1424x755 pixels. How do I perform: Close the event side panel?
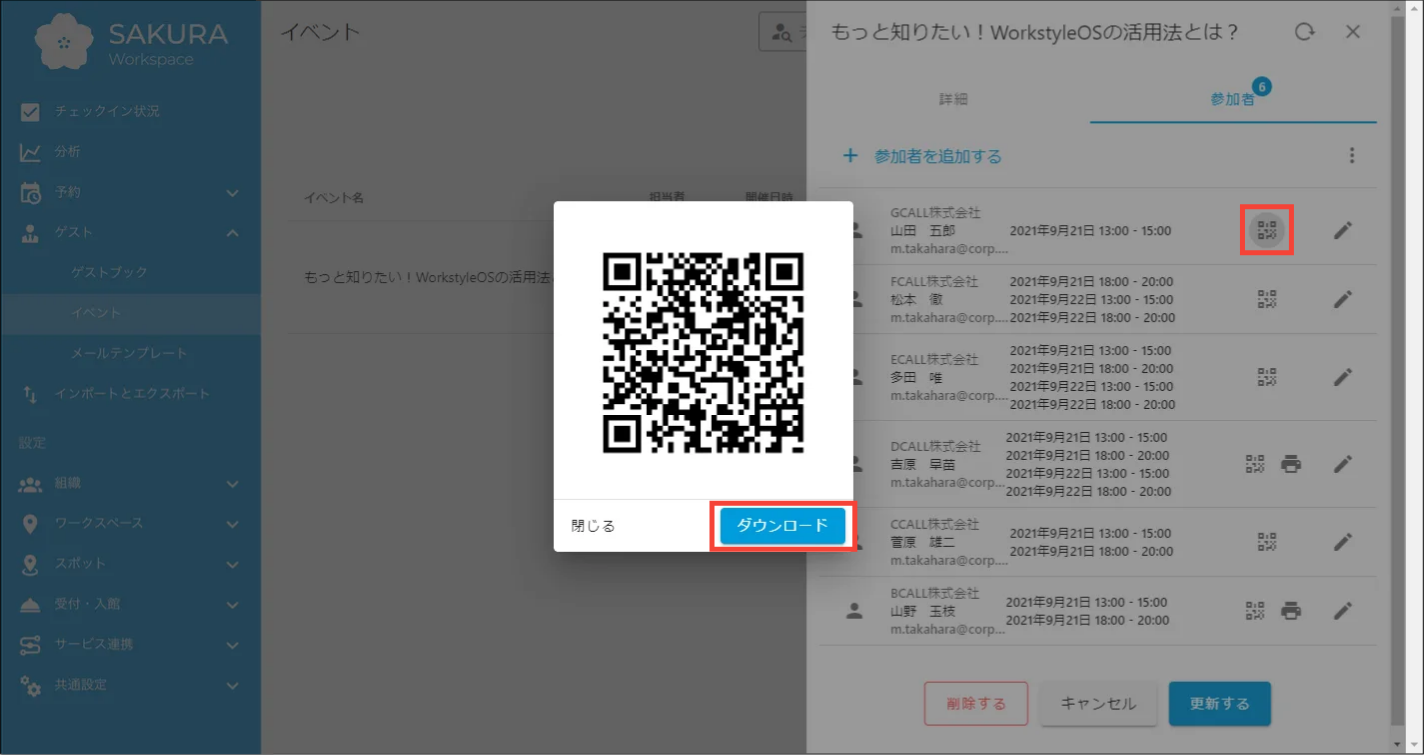[1353, 32]
